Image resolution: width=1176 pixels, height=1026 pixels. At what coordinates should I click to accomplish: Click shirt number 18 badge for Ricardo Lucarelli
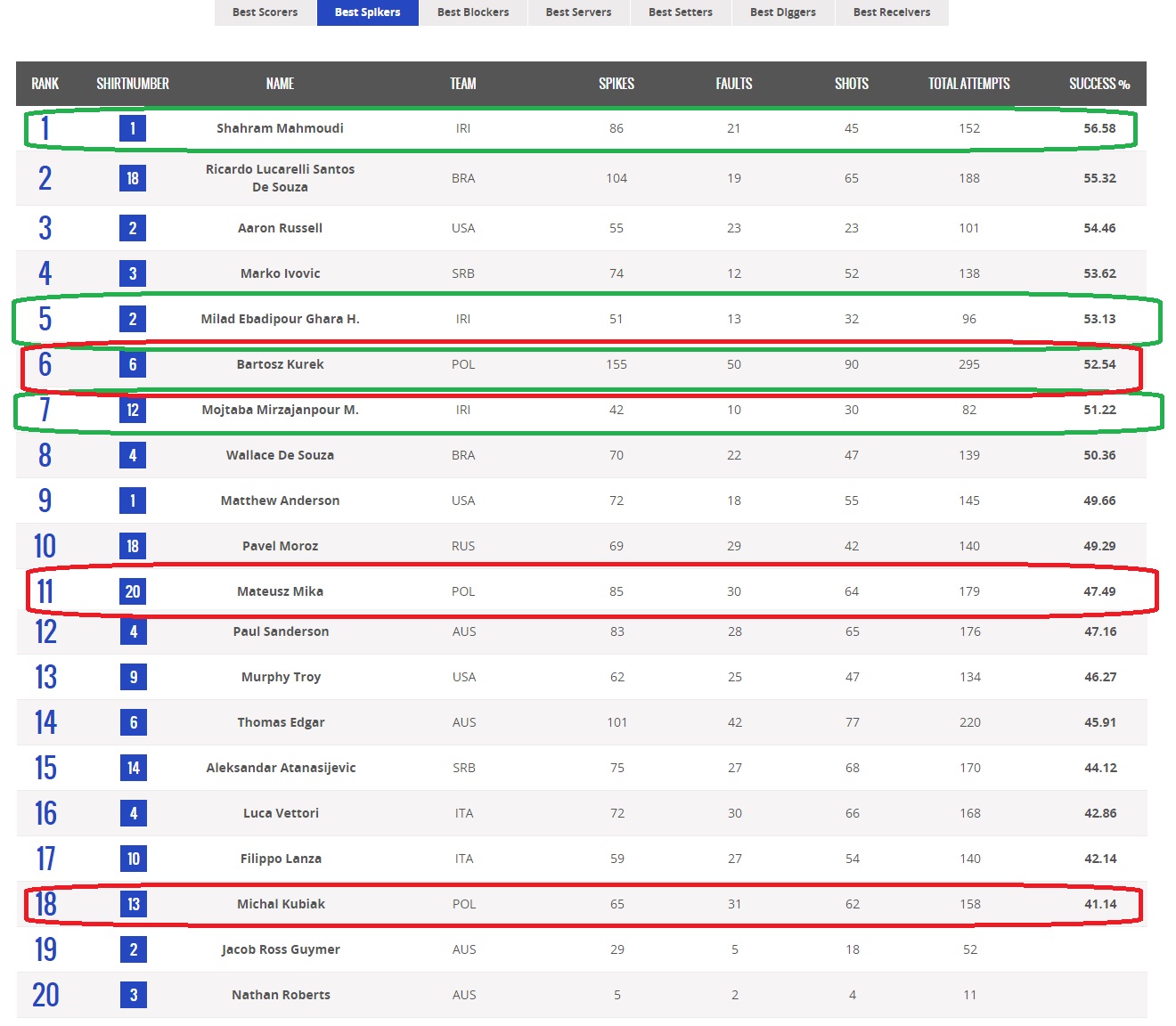click(133, 178)
